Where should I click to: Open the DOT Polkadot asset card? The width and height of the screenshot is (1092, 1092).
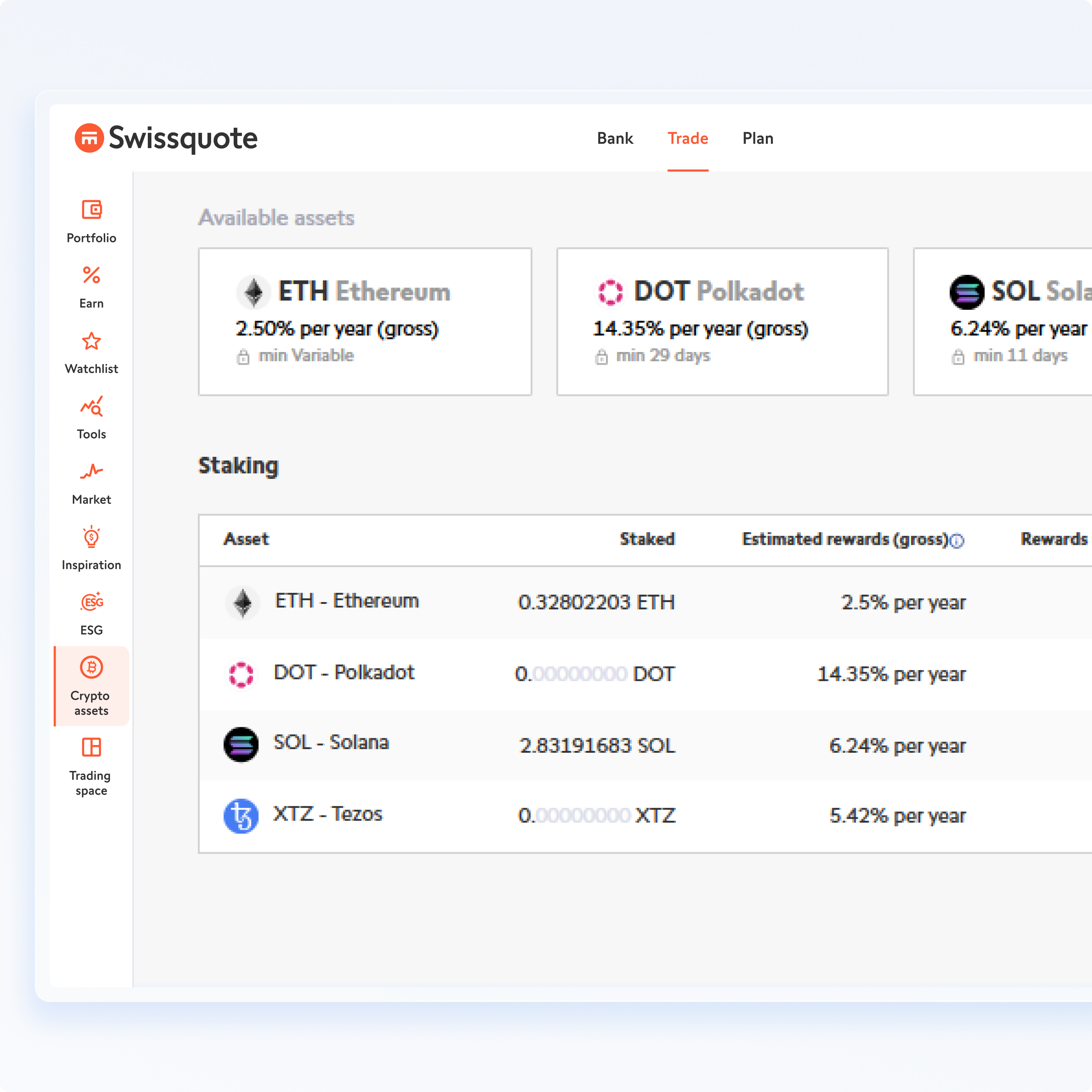[722, 320]
